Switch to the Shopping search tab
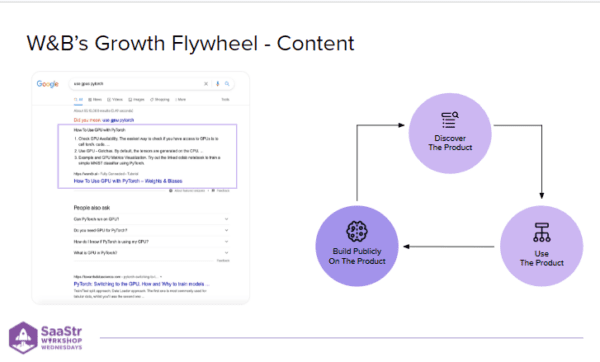 [160, 99]
